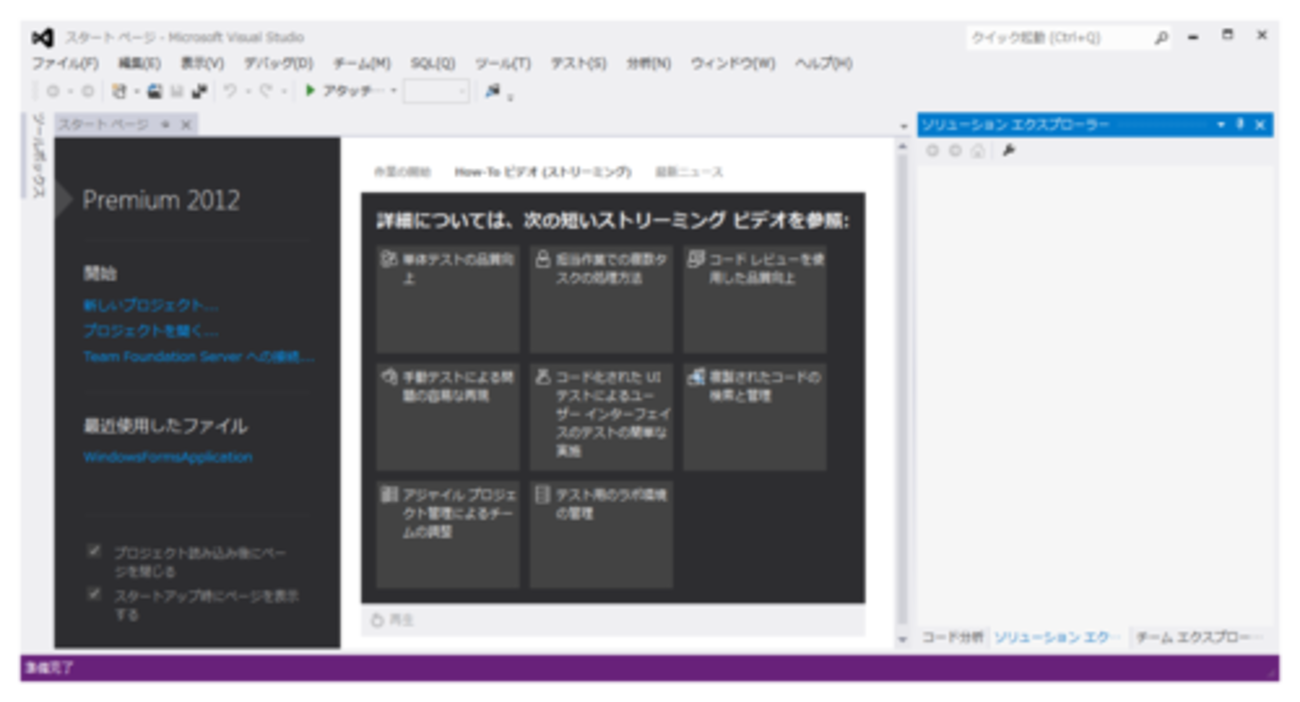Open recent file WindowsFormsApplication
Screen dimensions: 1300x702
[168, 457]
